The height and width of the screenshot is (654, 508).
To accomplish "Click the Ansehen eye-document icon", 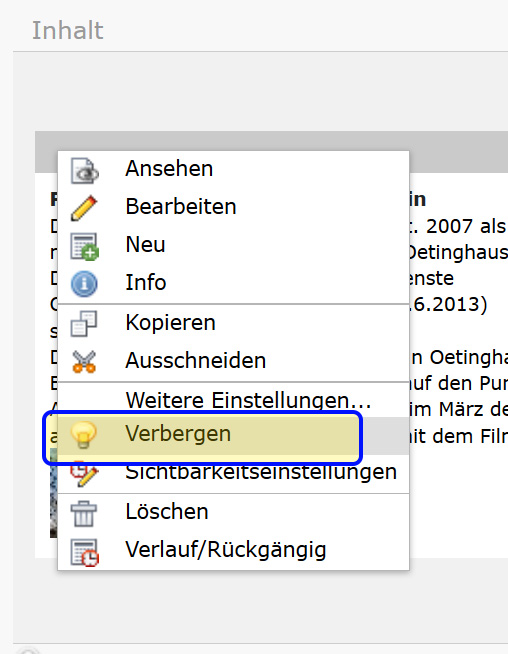I will tap(85, 171).
